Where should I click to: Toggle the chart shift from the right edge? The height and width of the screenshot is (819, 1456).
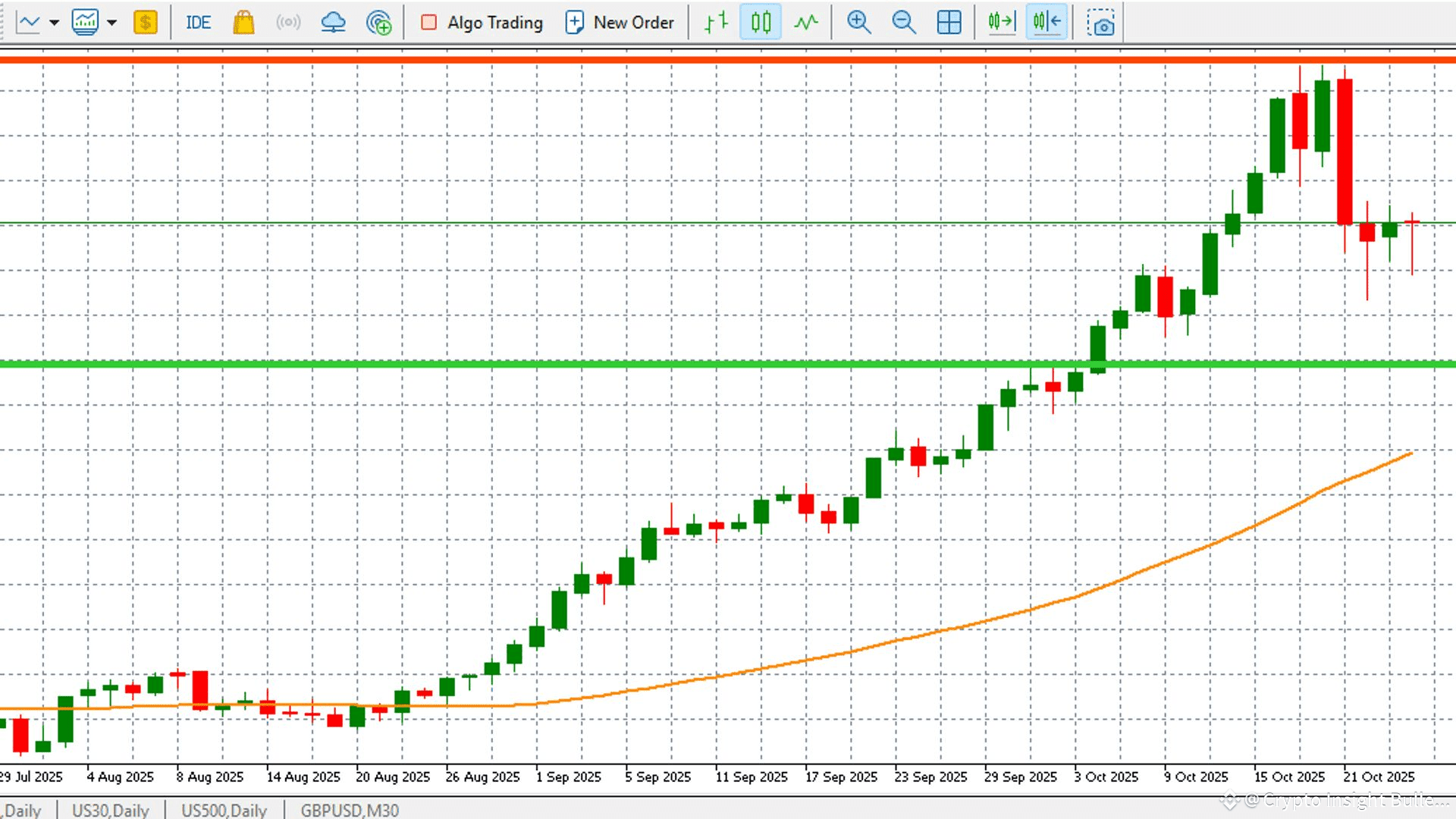(1046, 23)
